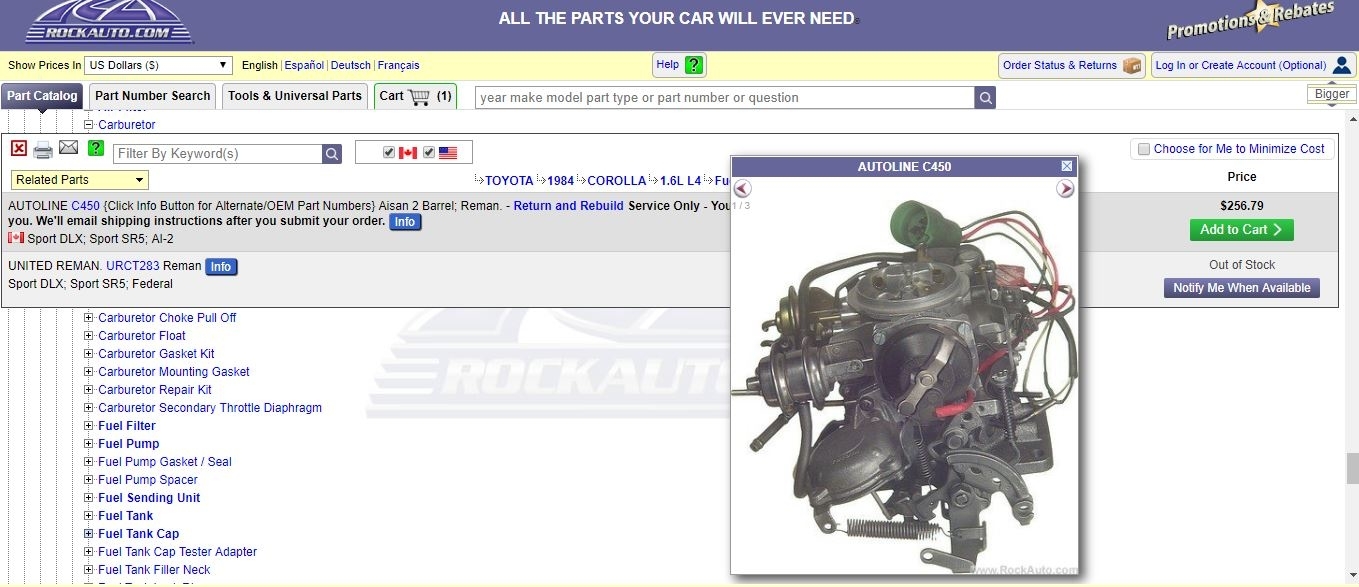Viewport: 1359px width, 587px height.
Task: Open Fuel Tank Filler Neck category
Action: tap(154, 570)
